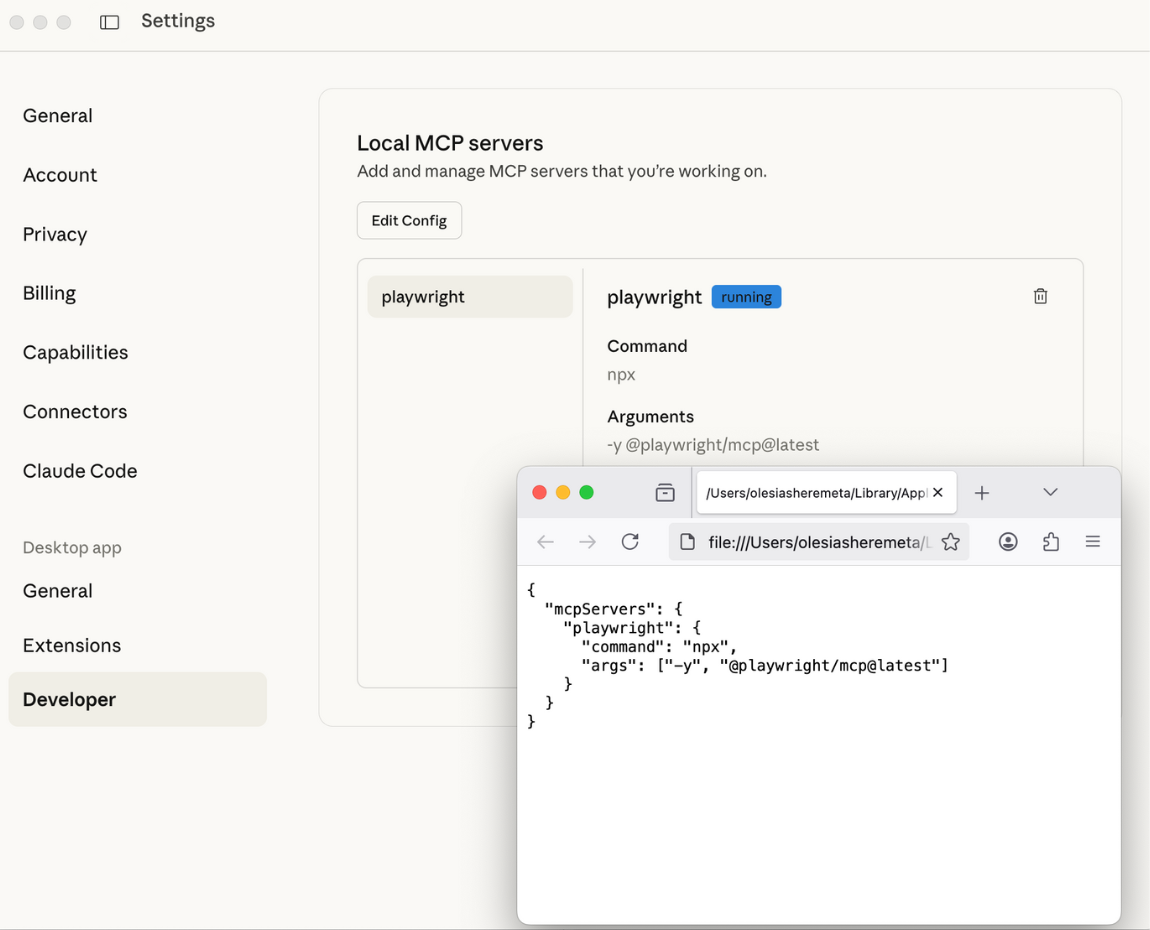Go to Extensions under Desktop app
This screenshot has height=930, width=1150.
72,645
